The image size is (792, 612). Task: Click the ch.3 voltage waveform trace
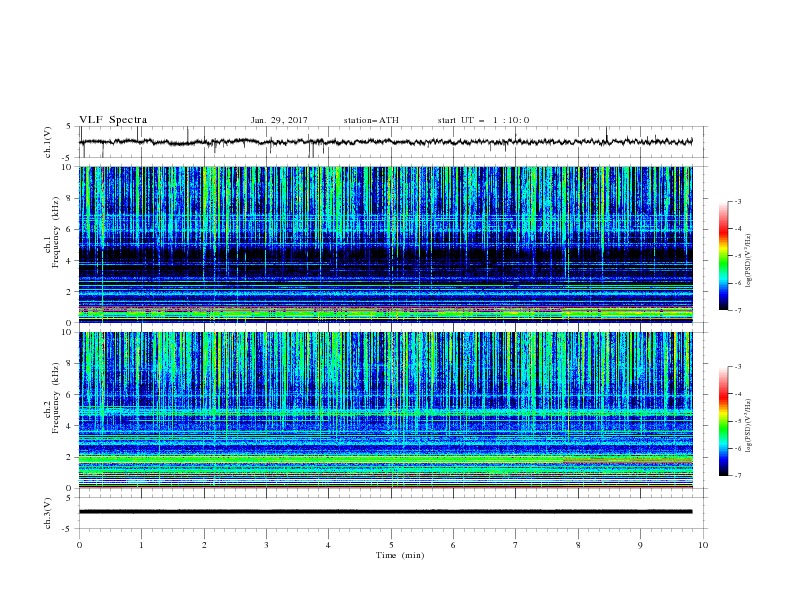pos(385,512)
